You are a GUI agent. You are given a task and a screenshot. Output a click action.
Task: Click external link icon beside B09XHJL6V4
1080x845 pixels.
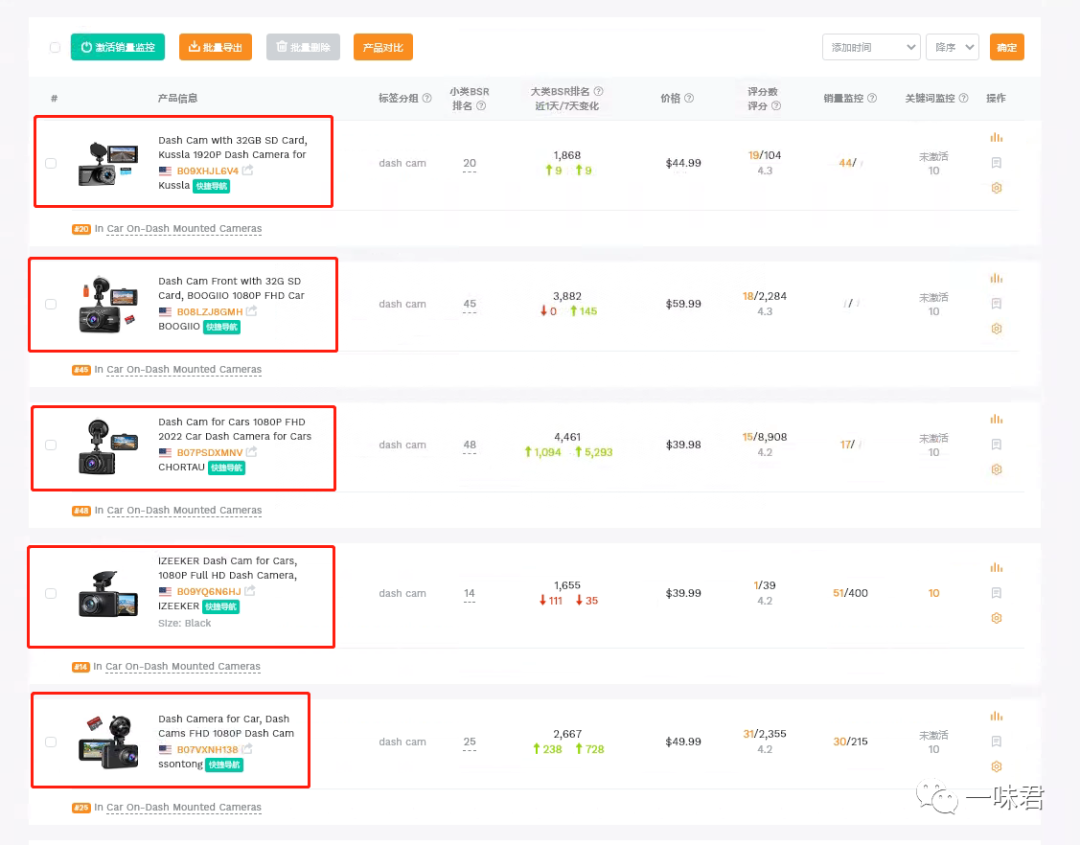click(248, 171)
